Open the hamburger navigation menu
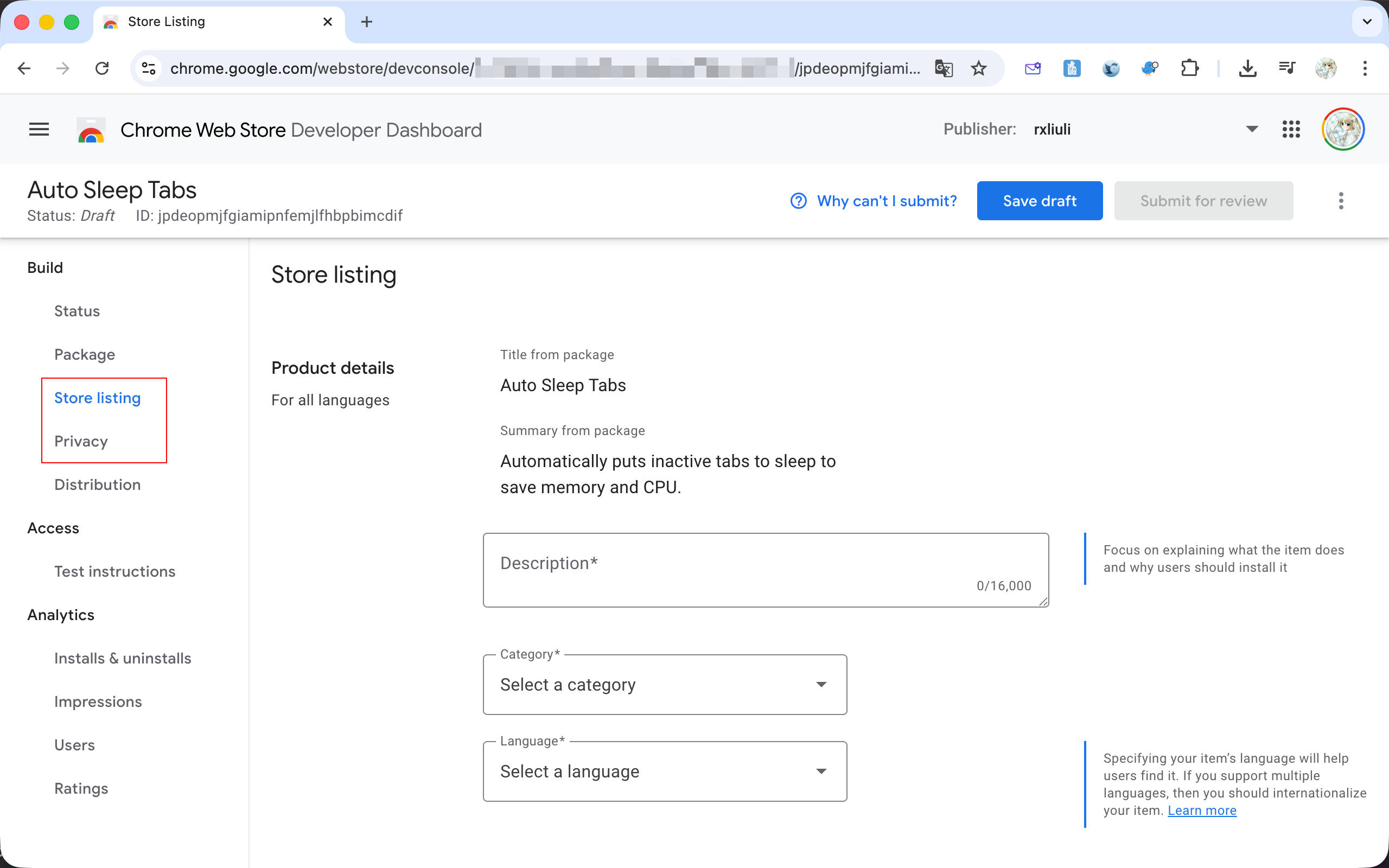The height and width of the screenshot is (868, 1389). coord(39,129)
